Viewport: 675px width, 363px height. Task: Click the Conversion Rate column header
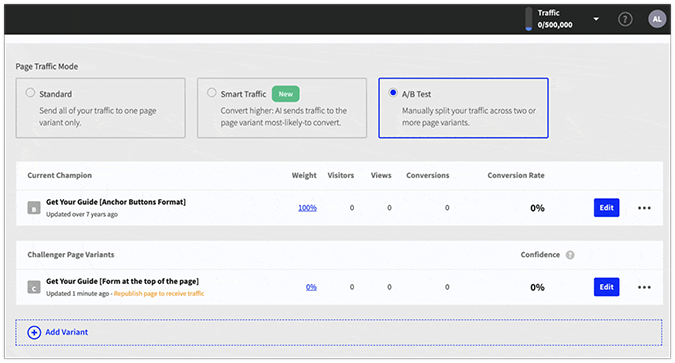coord(516,175)
